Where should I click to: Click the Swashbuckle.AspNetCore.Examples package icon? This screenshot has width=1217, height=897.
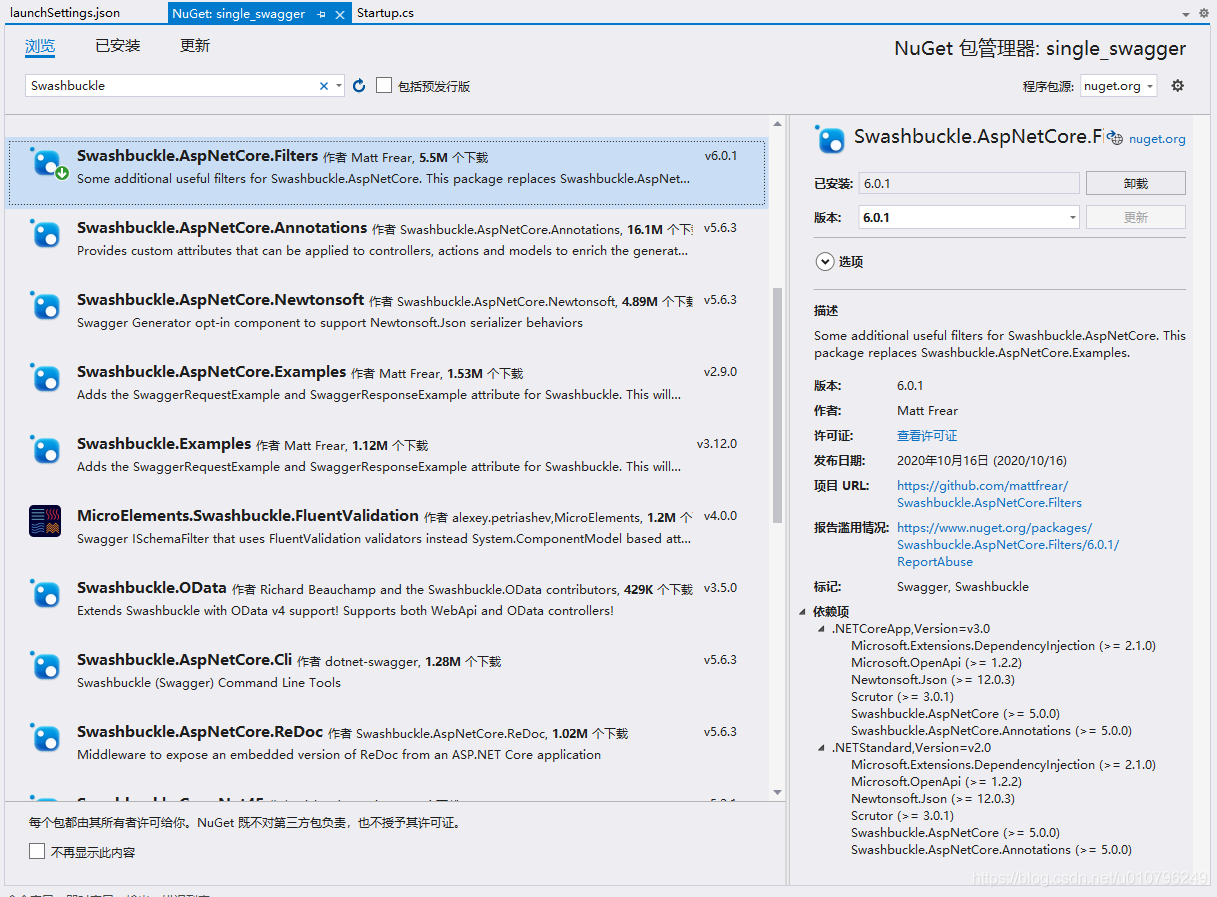coord(45,378)
